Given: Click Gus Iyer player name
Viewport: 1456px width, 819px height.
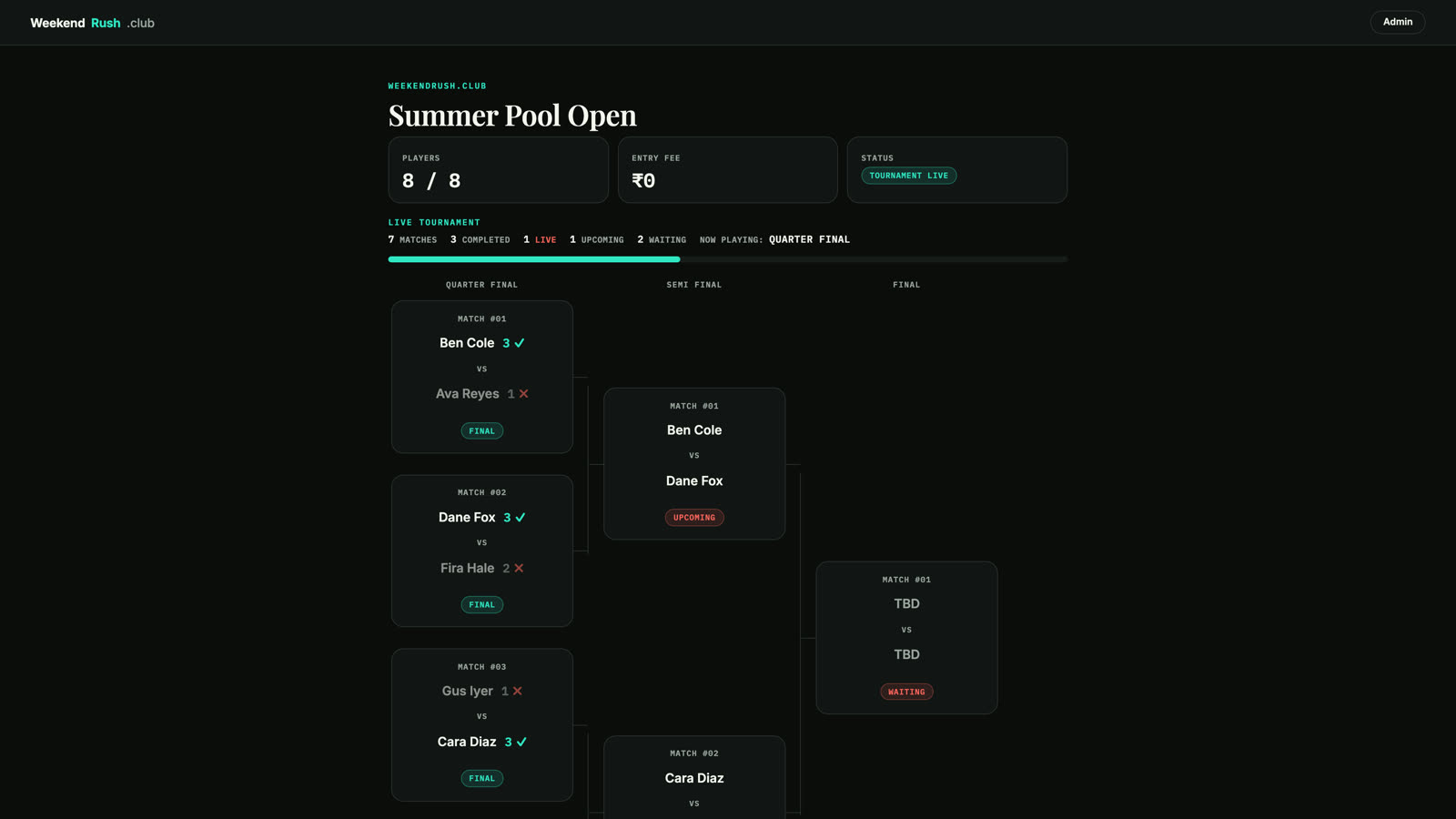Looking at the screenshot, I should point(467,691).
